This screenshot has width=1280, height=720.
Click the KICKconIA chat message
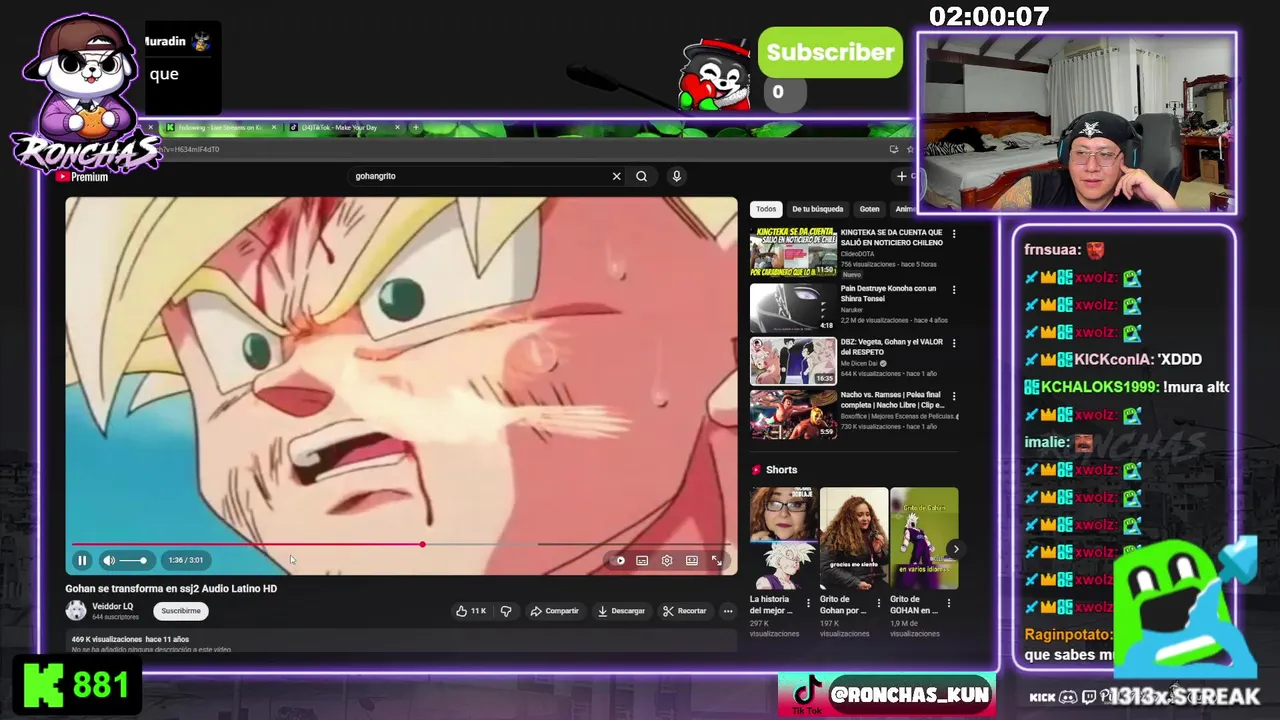[x=1112, y=360]
